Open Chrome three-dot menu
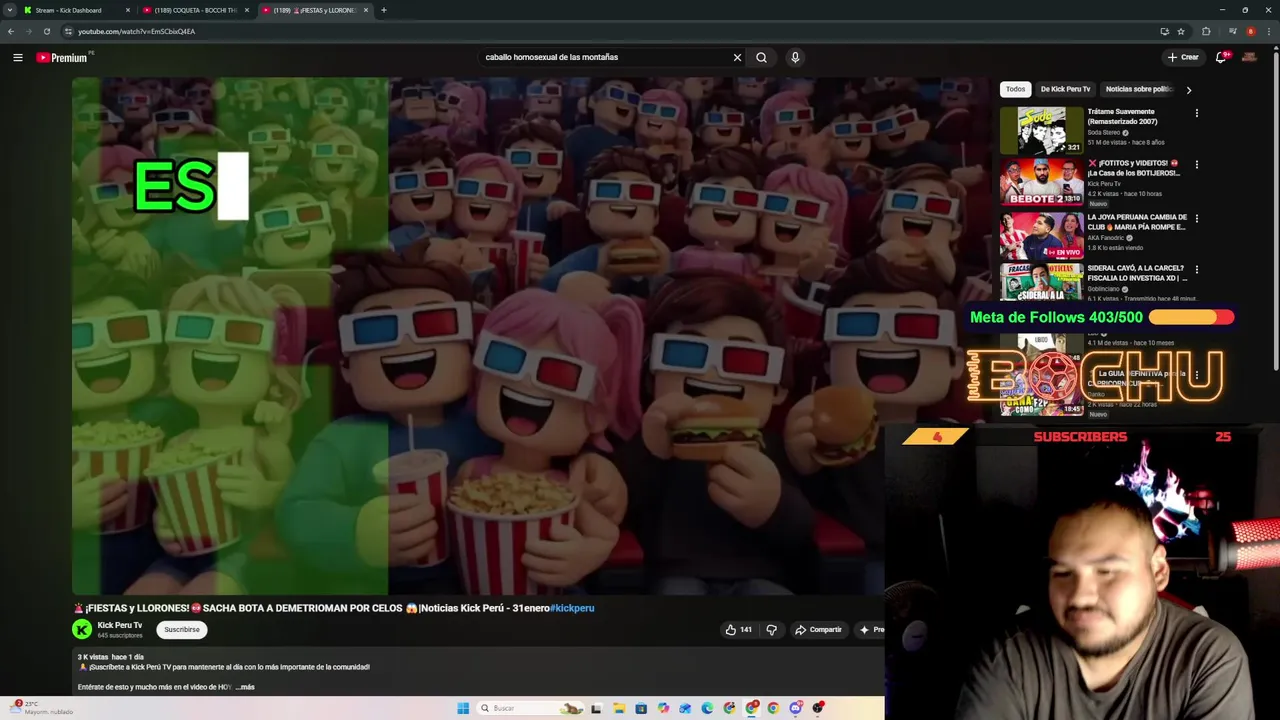The width and height of the screenshot is (1280, 720). [1268, 31]
